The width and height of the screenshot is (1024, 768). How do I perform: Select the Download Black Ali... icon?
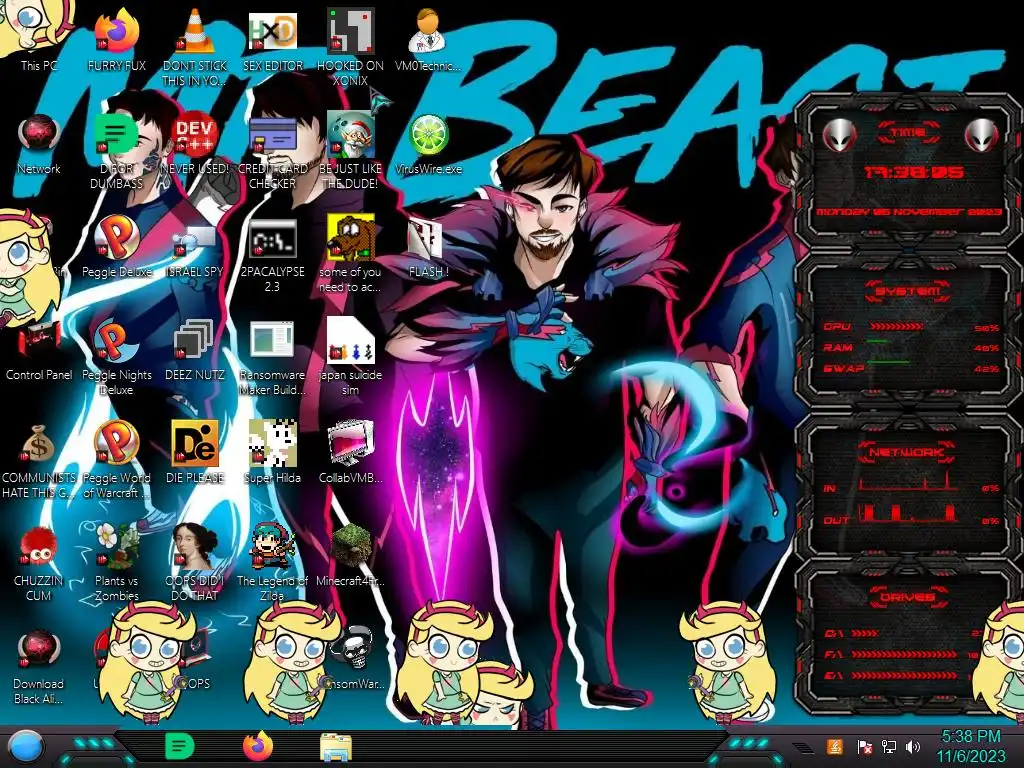(x=39, y=666)
